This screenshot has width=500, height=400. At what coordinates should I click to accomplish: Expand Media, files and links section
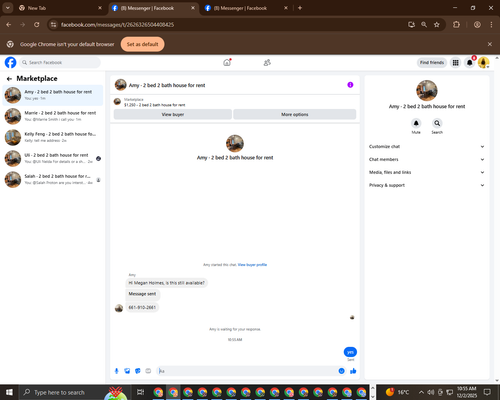click(x=426, y=172)
